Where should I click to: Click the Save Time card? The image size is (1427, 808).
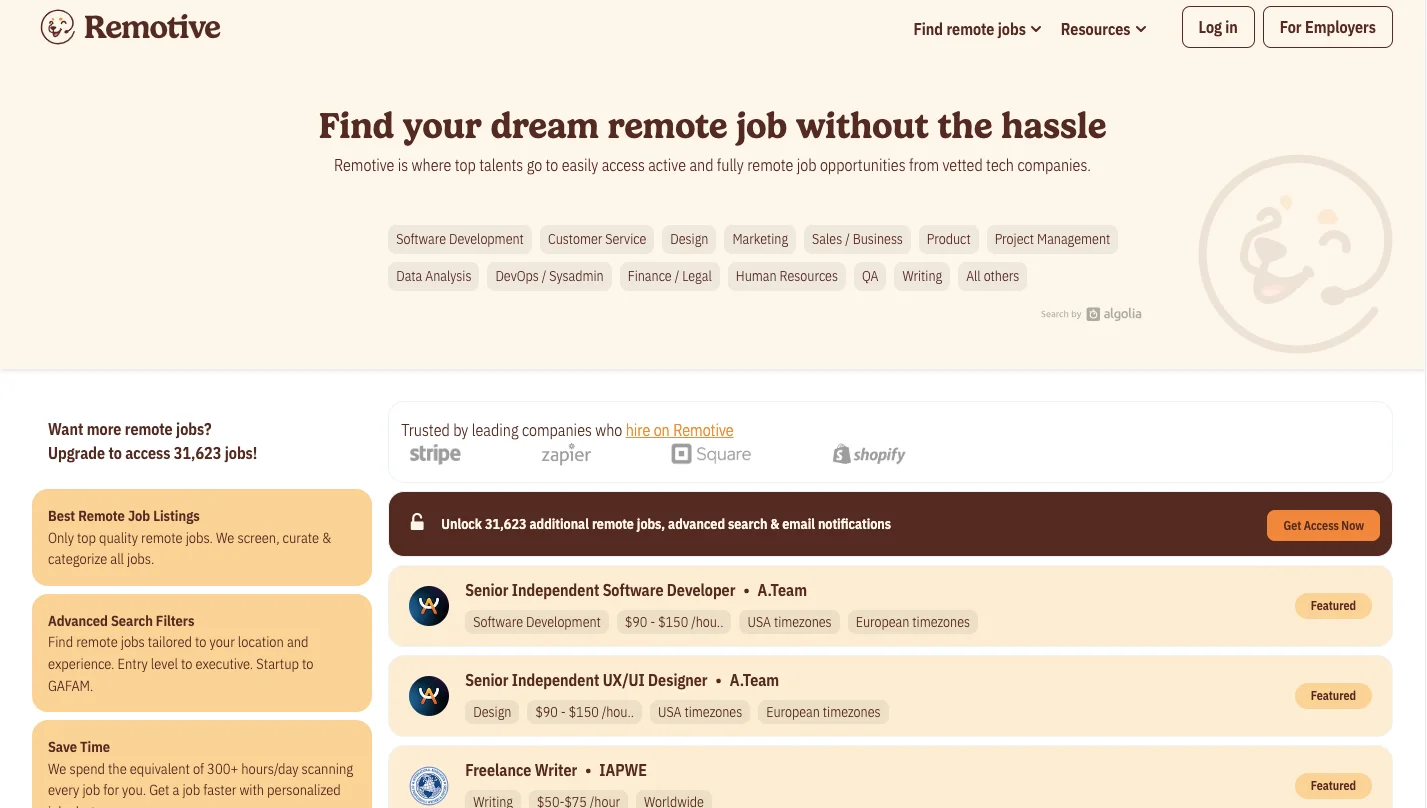[202, 764]
